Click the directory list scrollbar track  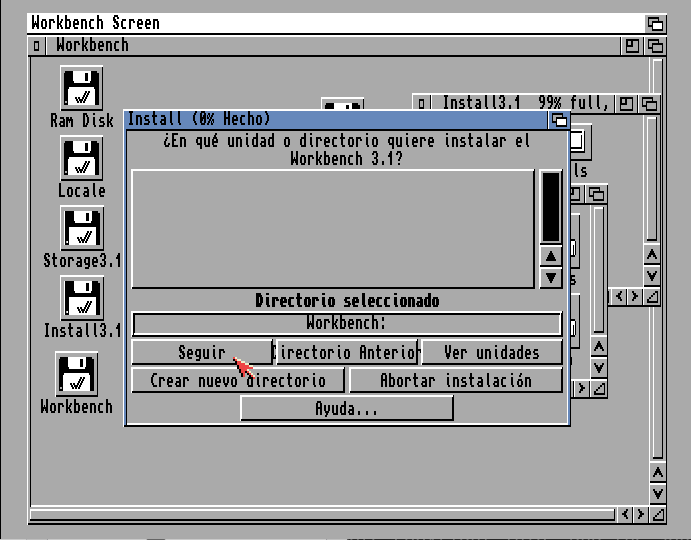[550, 207]
